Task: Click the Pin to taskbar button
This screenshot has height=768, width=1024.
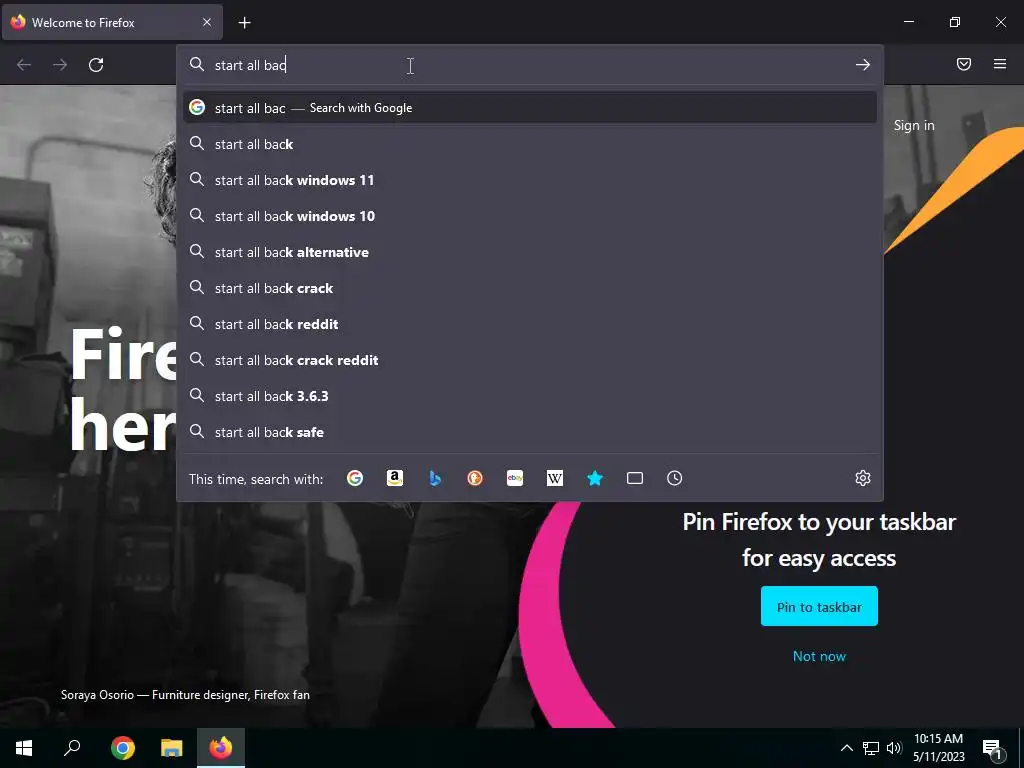Action: 819,607
